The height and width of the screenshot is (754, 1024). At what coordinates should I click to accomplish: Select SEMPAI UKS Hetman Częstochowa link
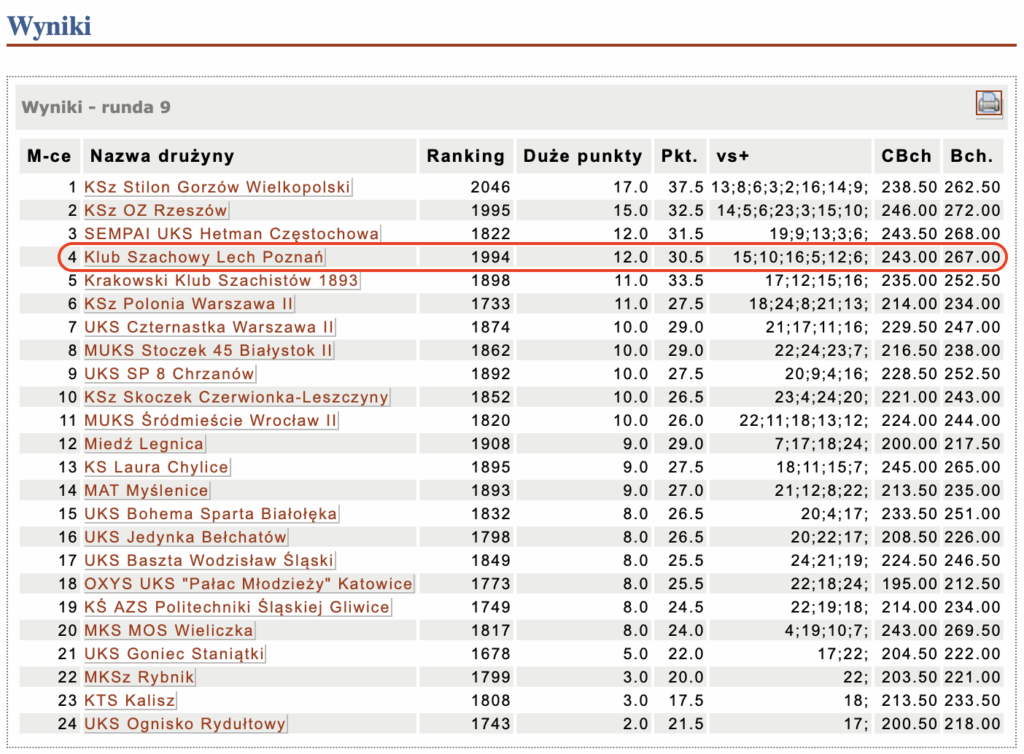click(231, 234)
